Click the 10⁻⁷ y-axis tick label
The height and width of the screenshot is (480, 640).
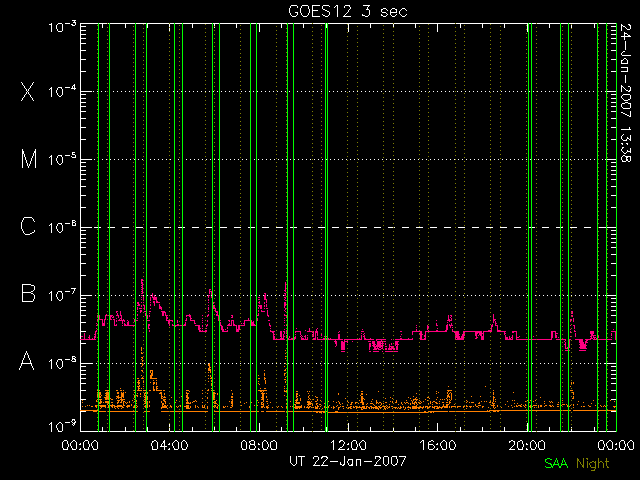click(62, 295)
